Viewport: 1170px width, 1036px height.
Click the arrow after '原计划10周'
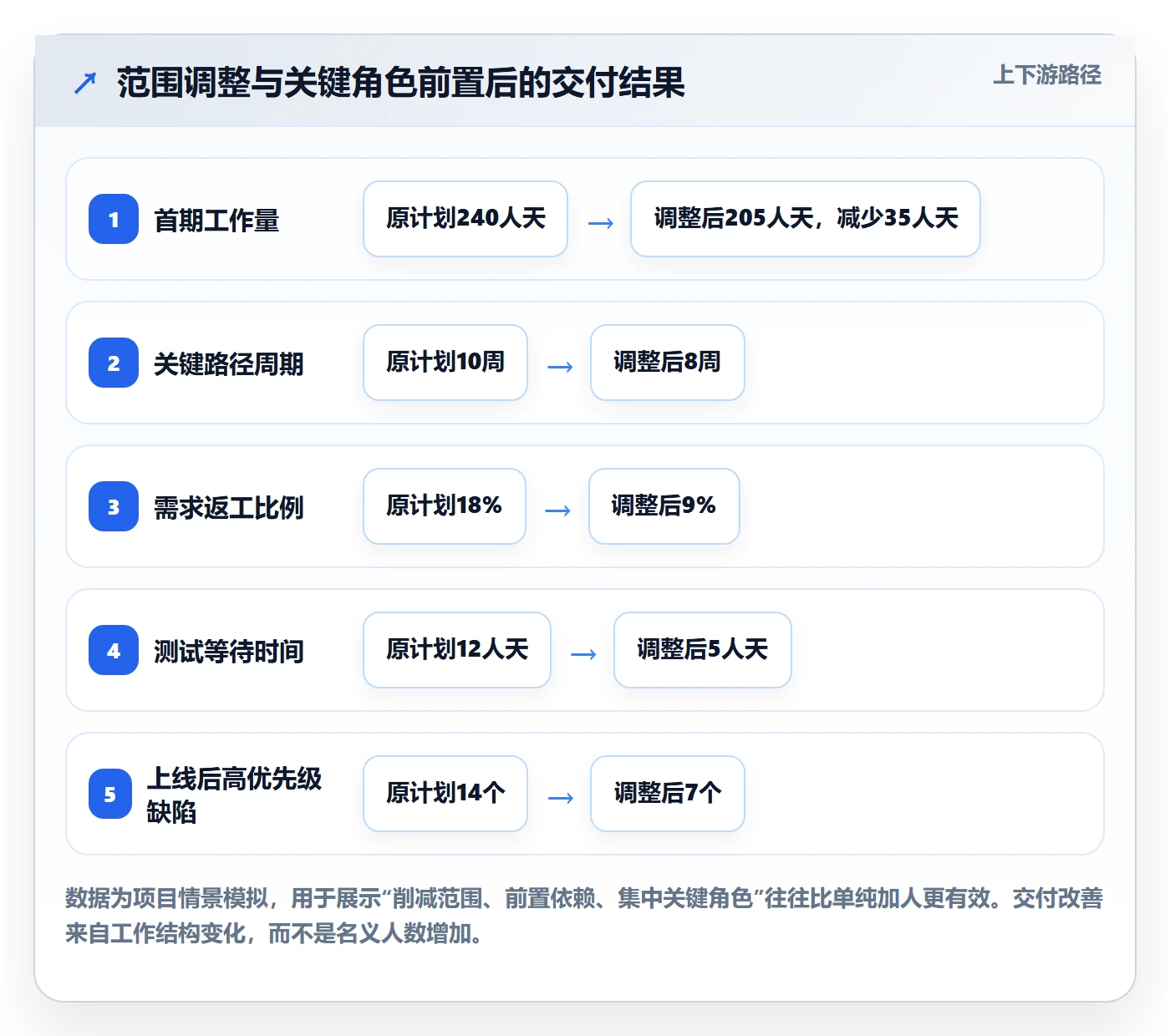pyautogui.click(x=560, y=367)
